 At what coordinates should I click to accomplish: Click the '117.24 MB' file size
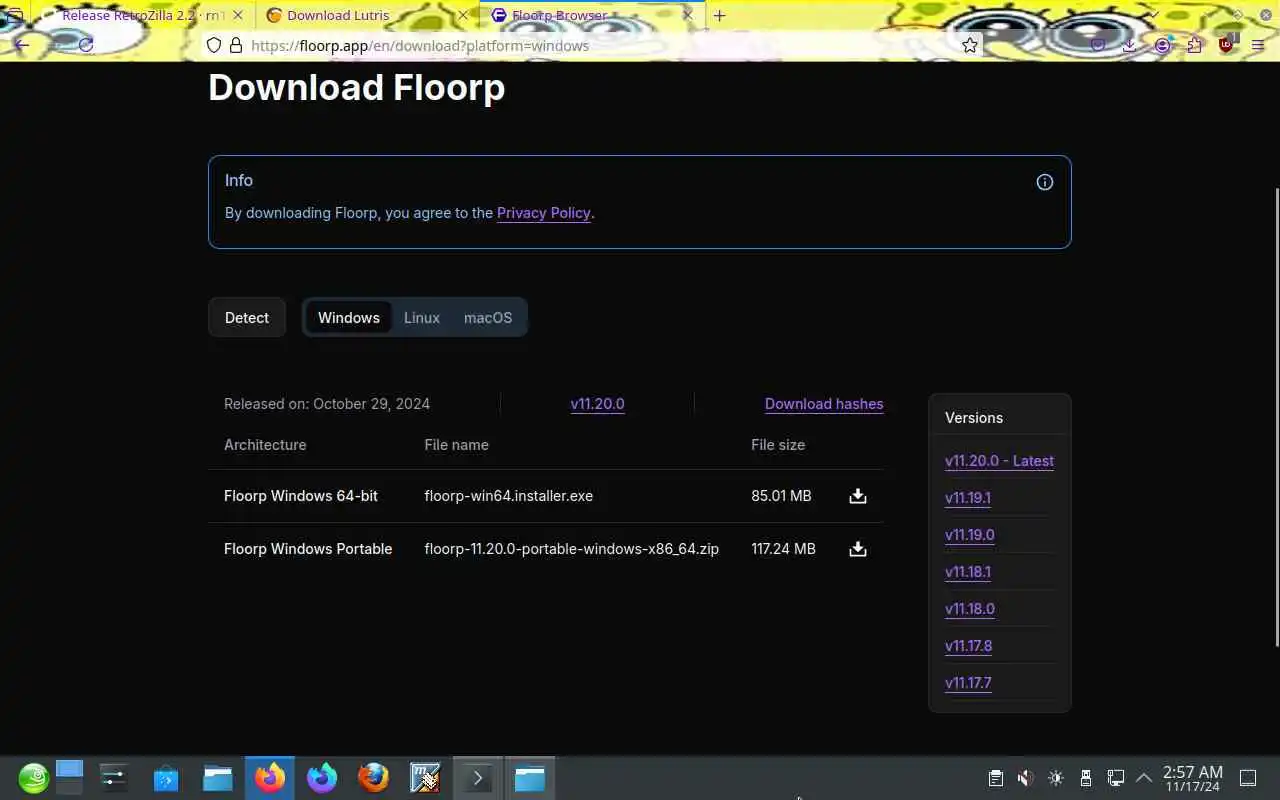tap(783, 549)
